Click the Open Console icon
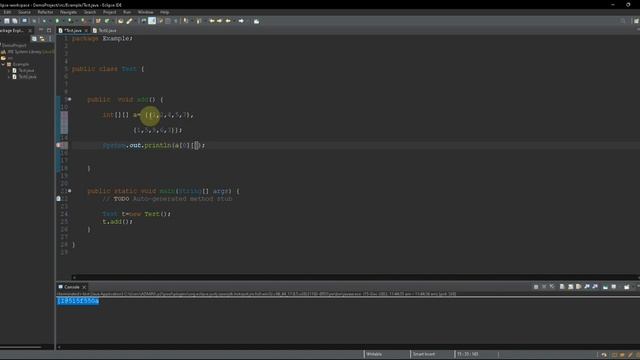 [x=627, y=287]
